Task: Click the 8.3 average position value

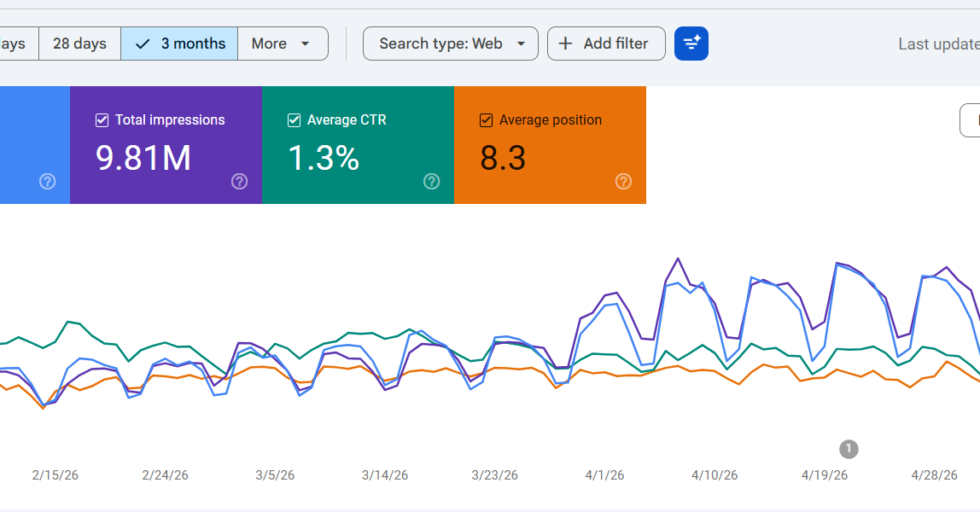Action: 502,158
